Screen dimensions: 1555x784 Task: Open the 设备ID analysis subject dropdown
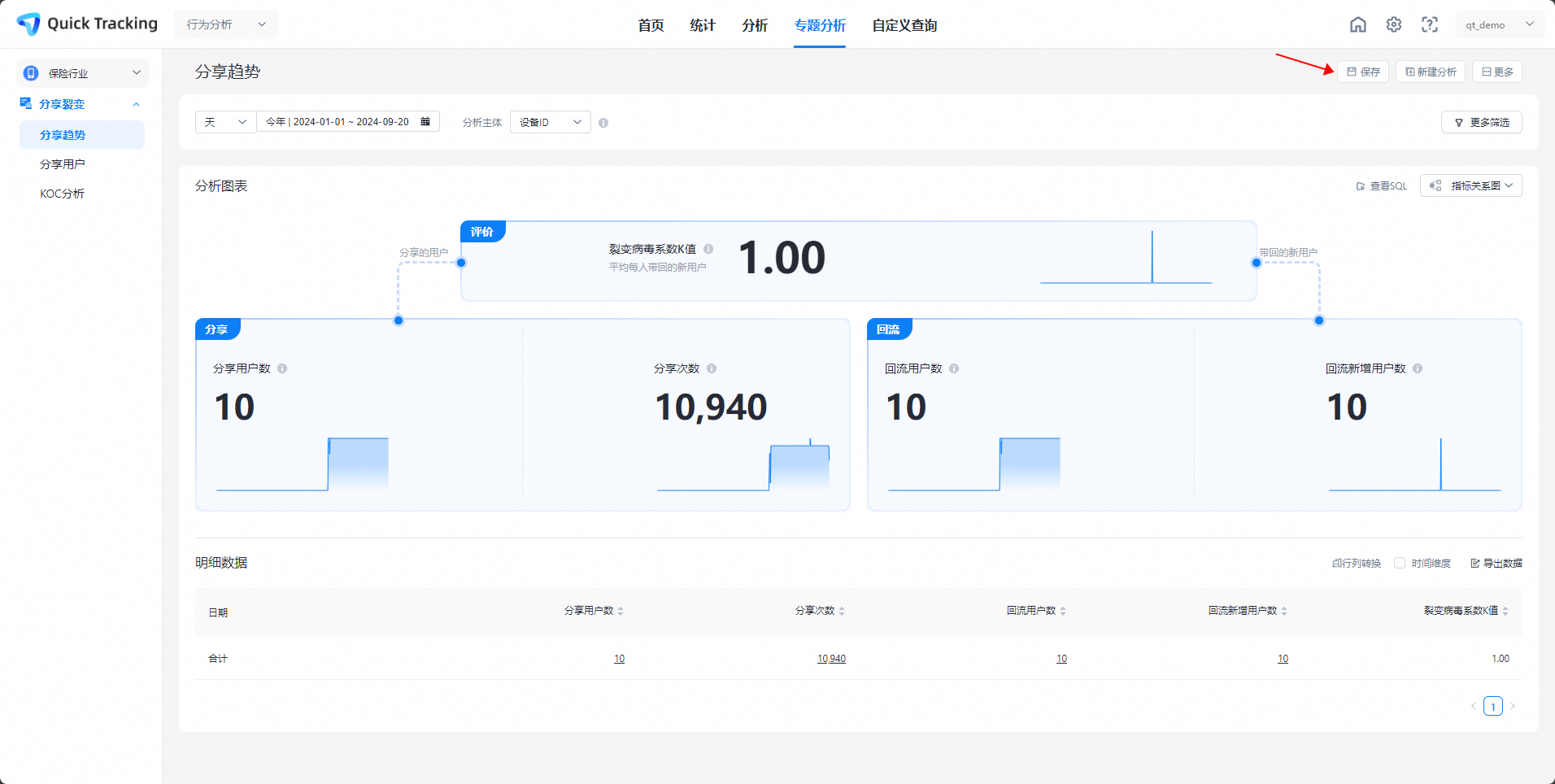tap(551, 122)
